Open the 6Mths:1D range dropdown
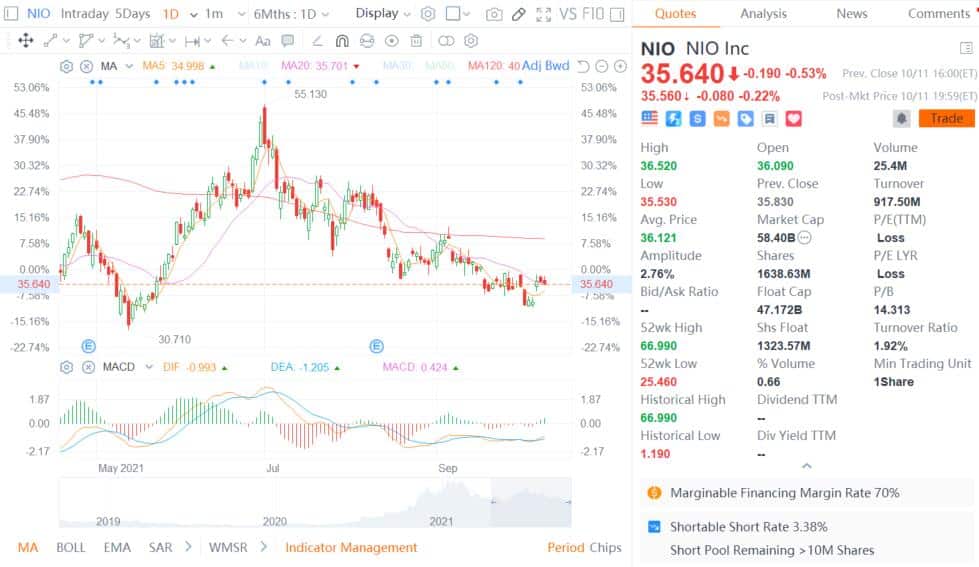The width and height of the screenshot is (979, 567). [291, 14]
